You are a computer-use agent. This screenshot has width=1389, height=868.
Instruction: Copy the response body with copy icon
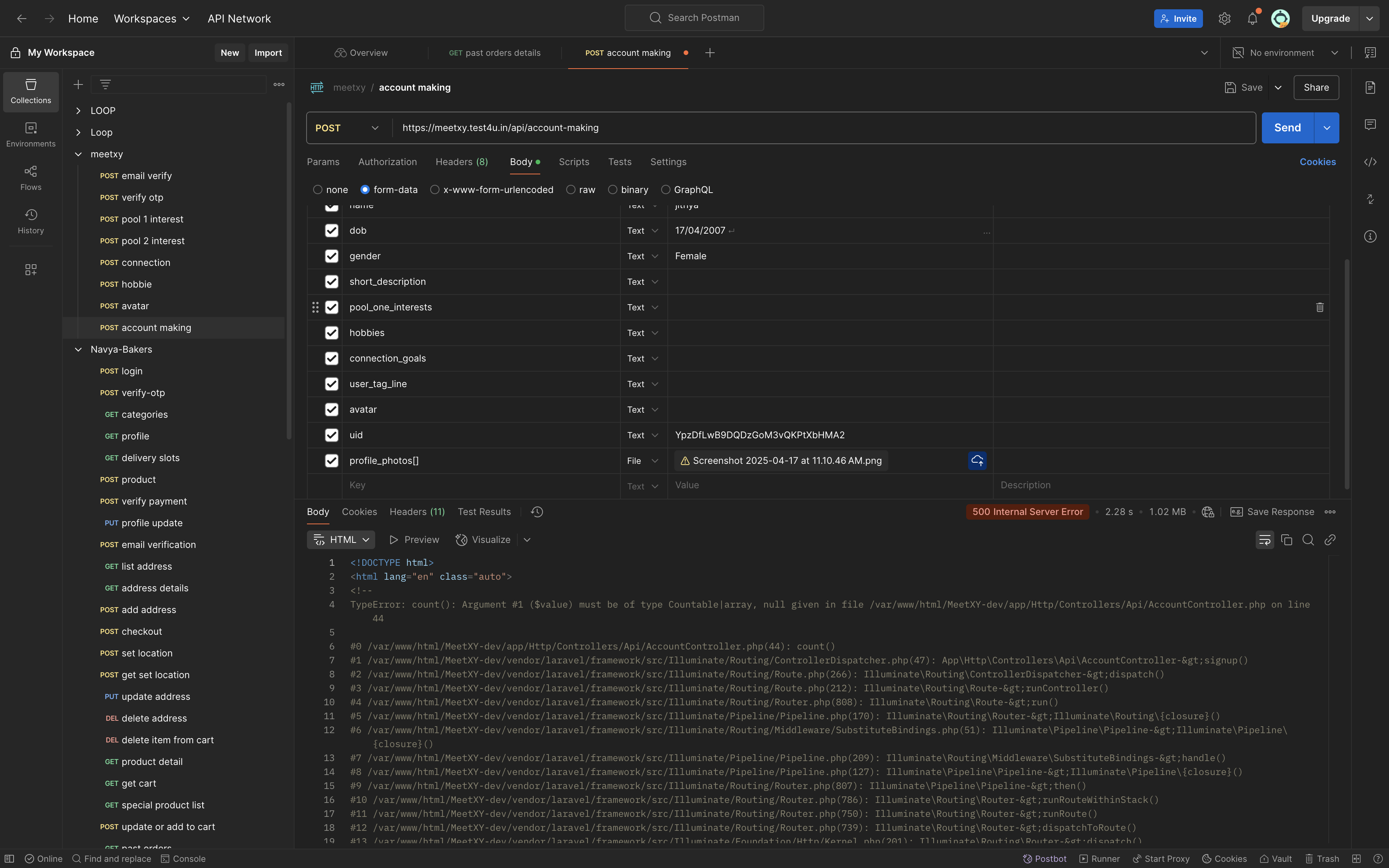pos(1286,540)
